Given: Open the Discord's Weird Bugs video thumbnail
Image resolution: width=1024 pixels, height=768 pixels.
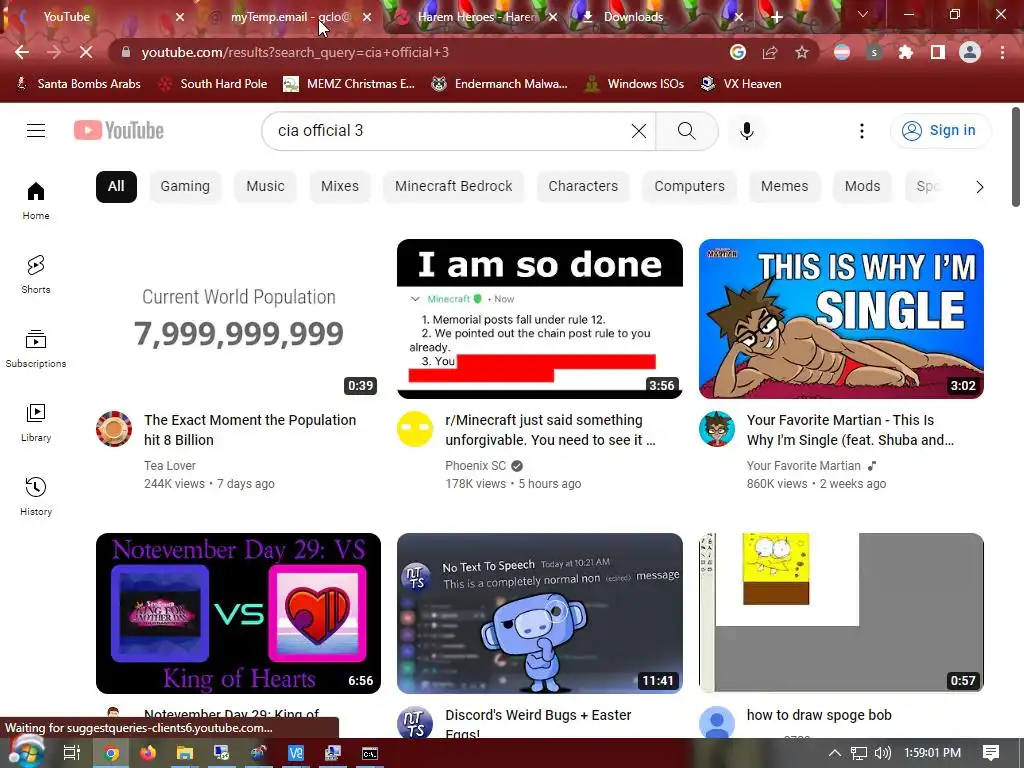Looking at the screenshot, I should (x=539, y=613).
